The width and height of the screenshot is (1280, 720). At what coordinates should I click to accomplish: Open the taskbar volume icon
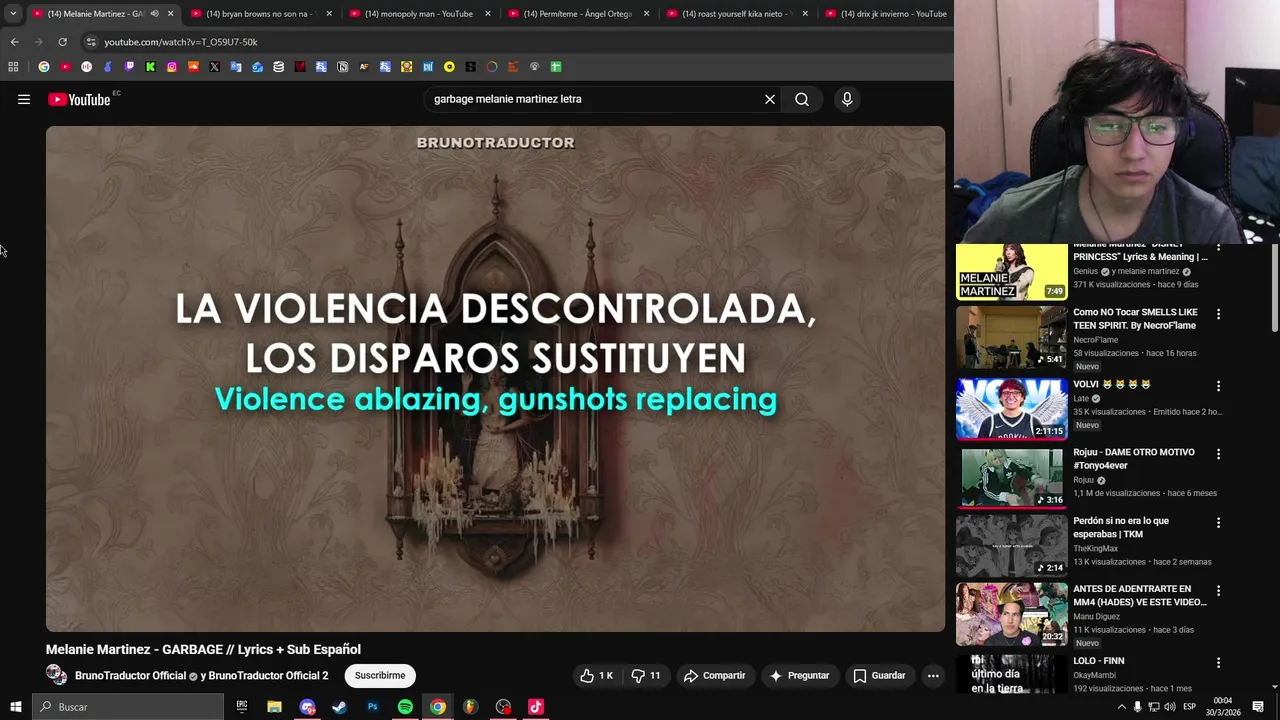(1170, 707)
